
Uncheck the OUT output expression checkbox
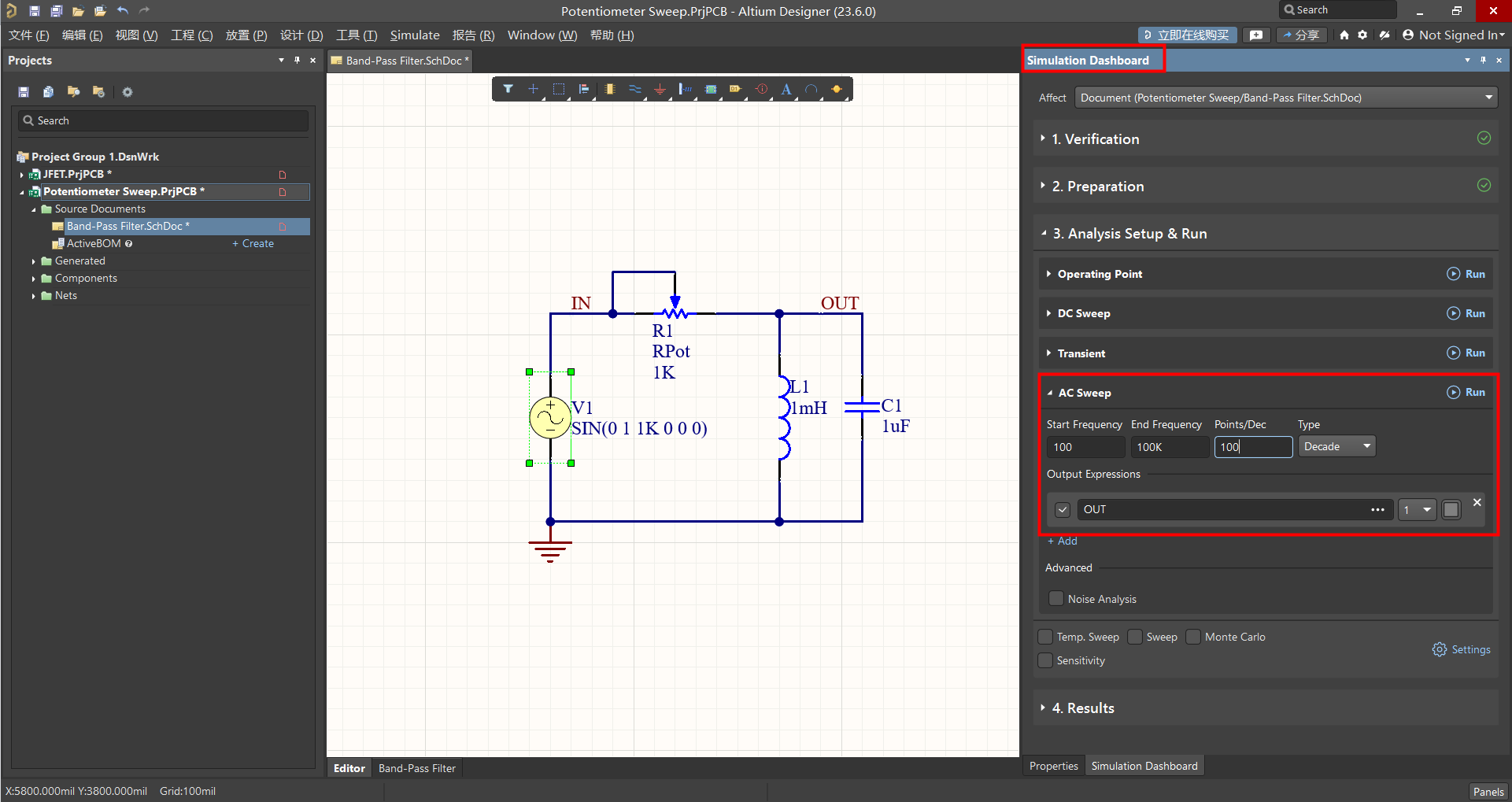point(1063,510)
